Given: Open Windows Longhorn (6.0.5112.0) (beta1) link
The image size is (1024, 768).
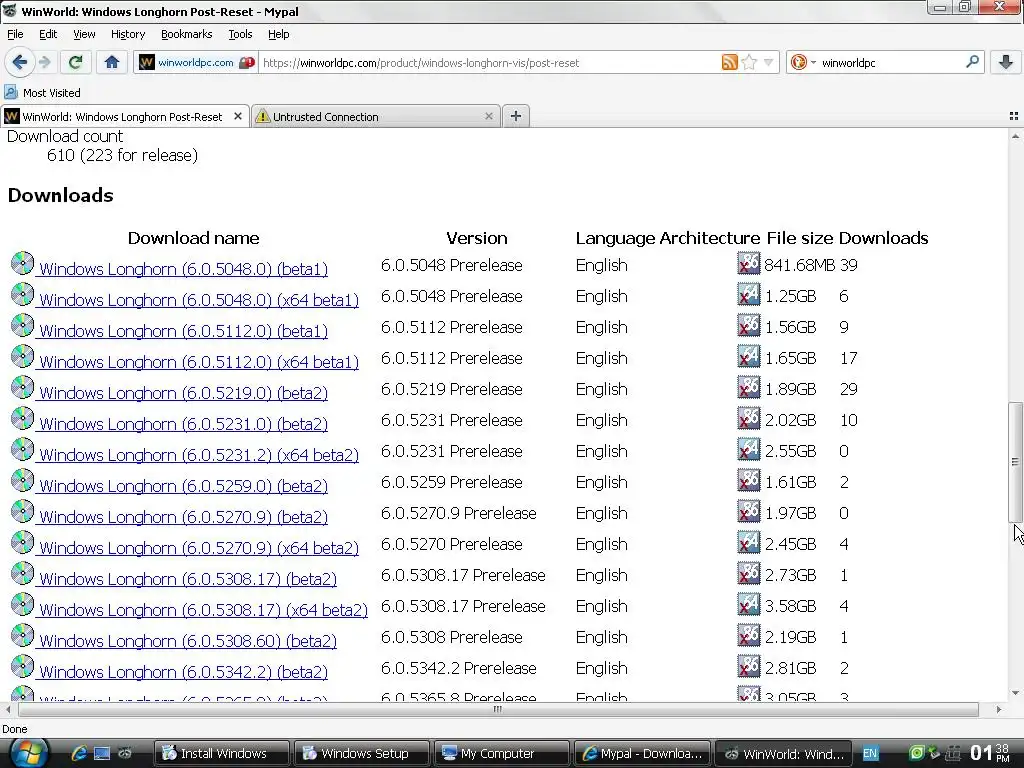Looking at the screenshot, I should (183, 330).
